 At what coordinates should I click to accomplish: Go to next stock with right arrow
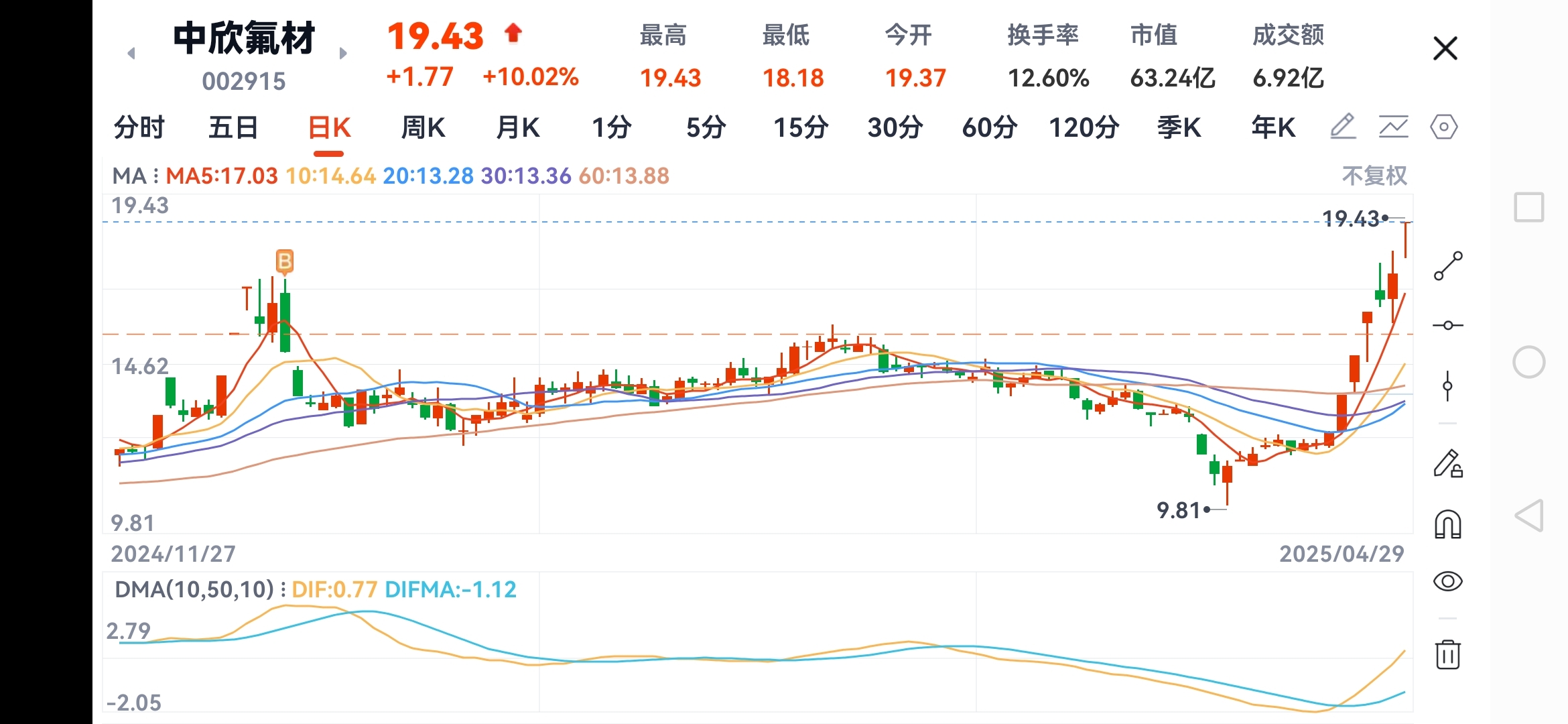pyautogui.click(x=343, y=53)
